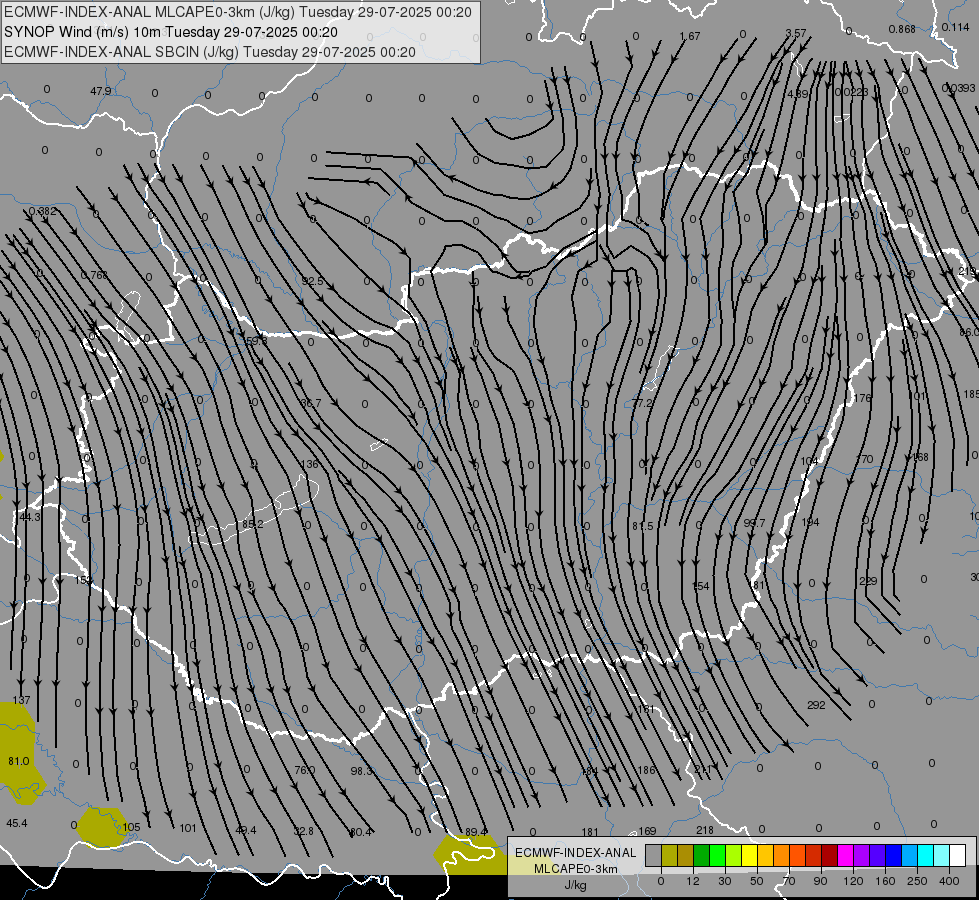Click the map value 105
This screenshot has height=900, width=979.
click(x=132, y=827)
